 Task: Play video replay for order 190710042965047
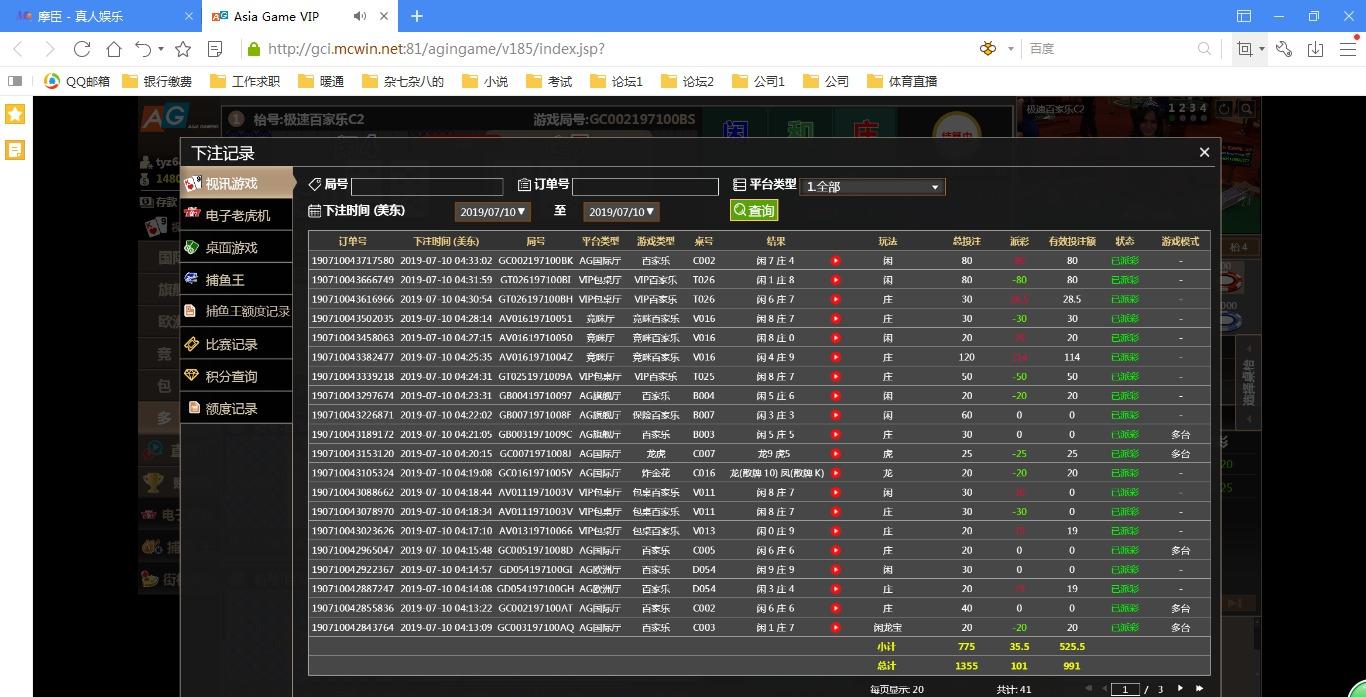point(835,551)
